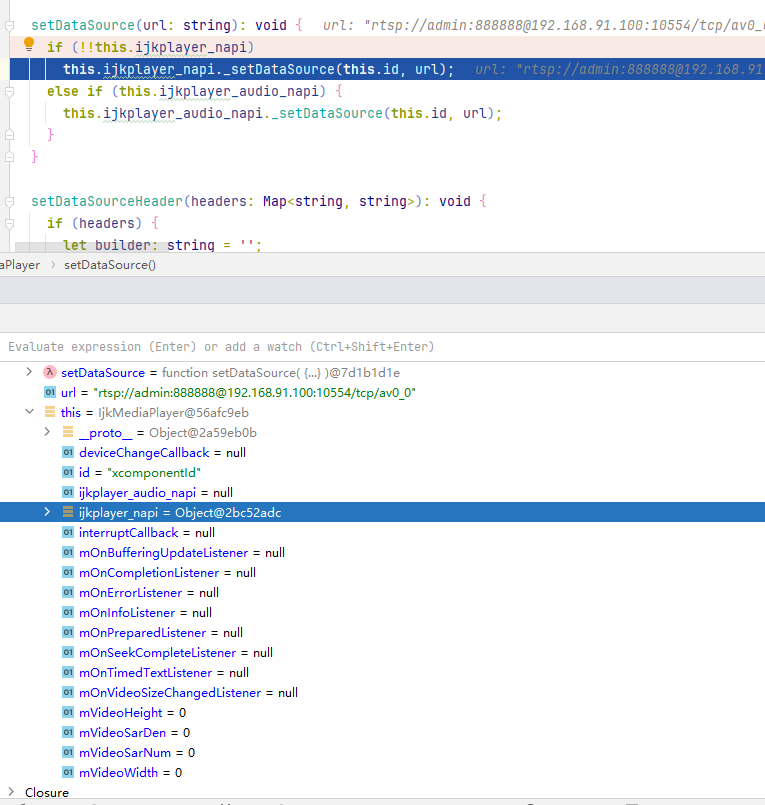Click the value icon beside mVideoWidth
Screen dimensions: 765x805
68,772
